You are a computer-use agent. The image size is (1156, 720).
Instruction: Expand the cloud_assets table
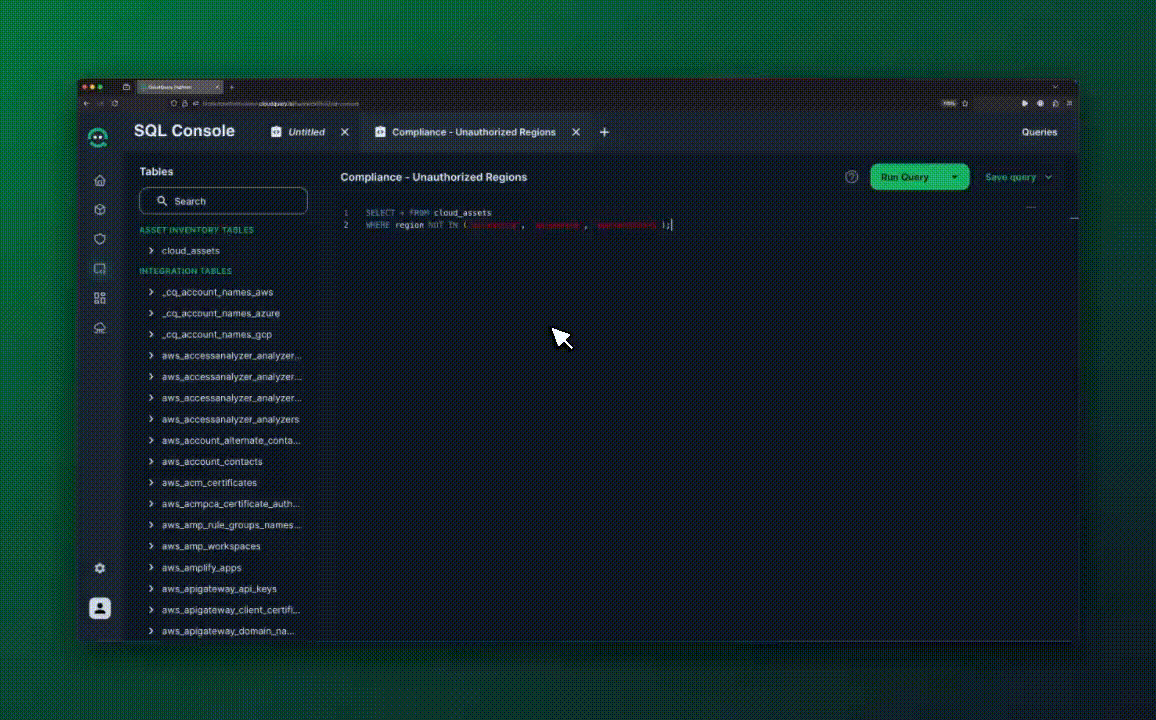151,251
